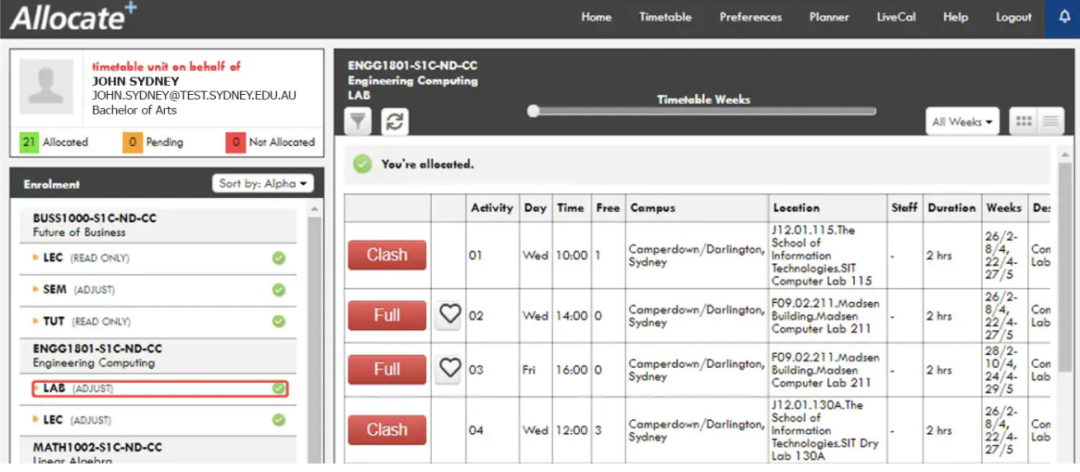The height and width of the screenshot is (472, 1080).
Task: Click the Time column header
Action: (571, 207)
